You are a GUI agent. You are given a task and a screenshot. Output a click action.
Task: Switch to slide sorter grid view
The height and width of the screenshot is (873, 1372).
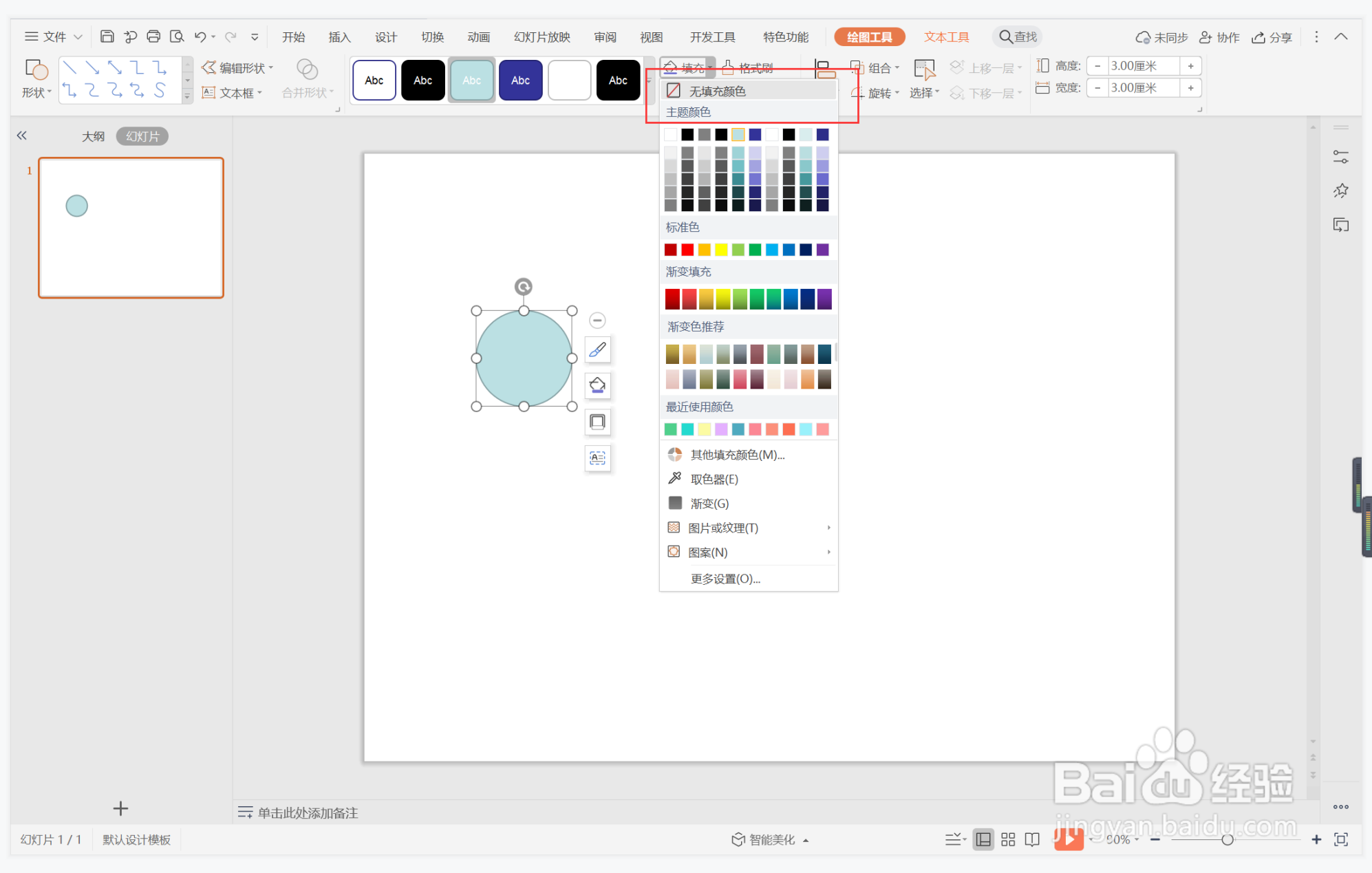click(1008, 839)
